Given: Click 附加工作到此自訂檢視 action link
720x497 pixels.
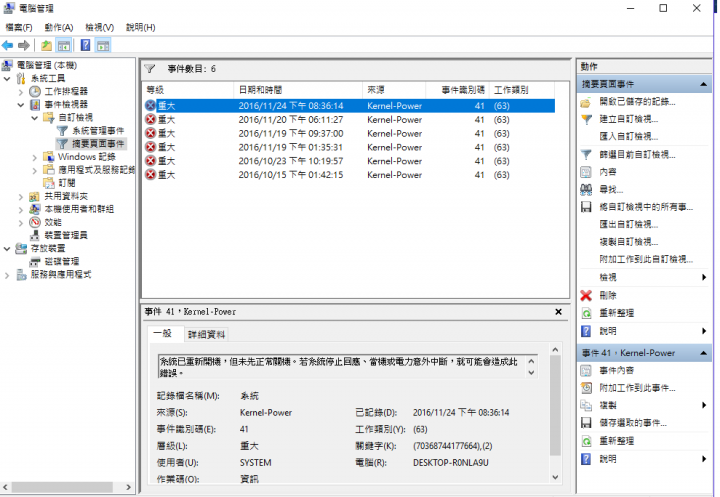Looking at the screenshot, I should tap(646, 260).
